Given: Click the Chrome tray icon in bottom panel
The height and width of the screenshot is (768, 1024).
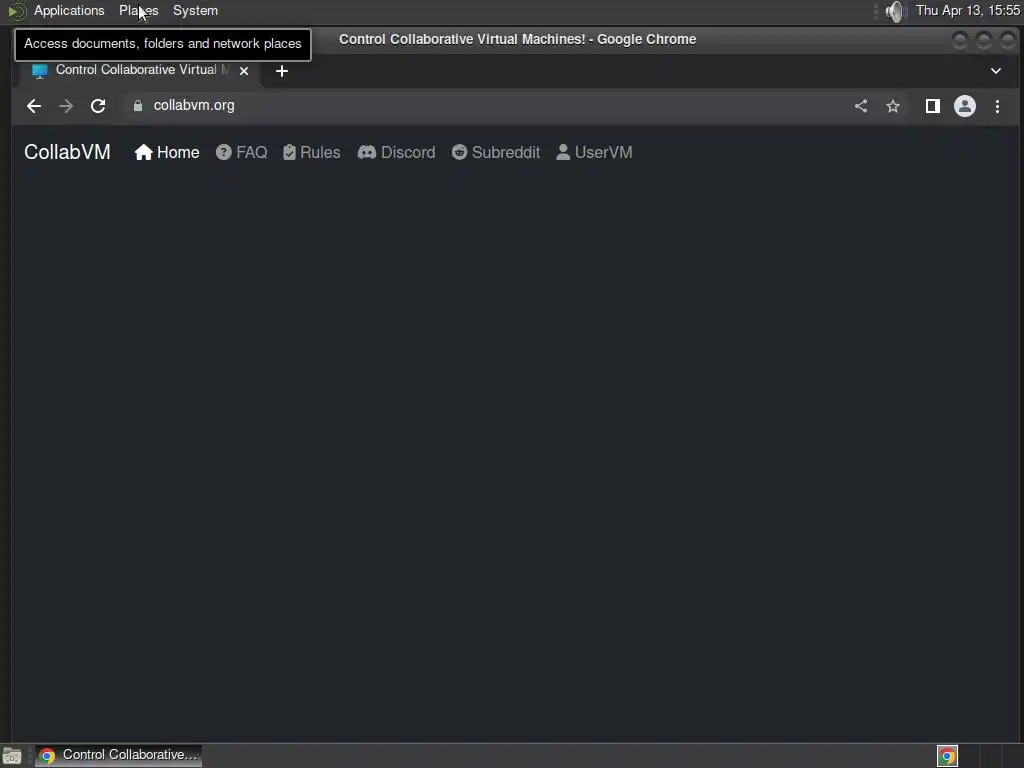Looking at the screenshot, I should pos(947,756).
